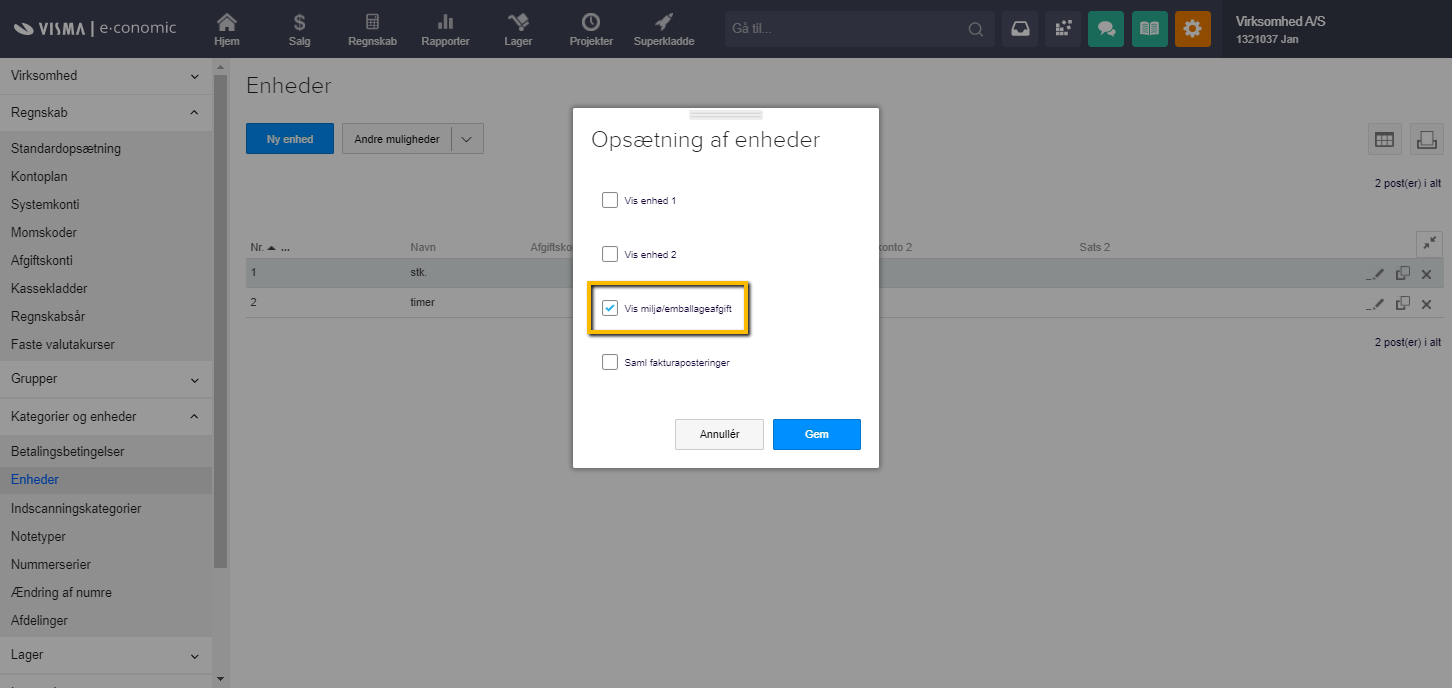Click the table column layout icon
This screenshot has width=1452, height=688.
click(x=1384, y=140)
